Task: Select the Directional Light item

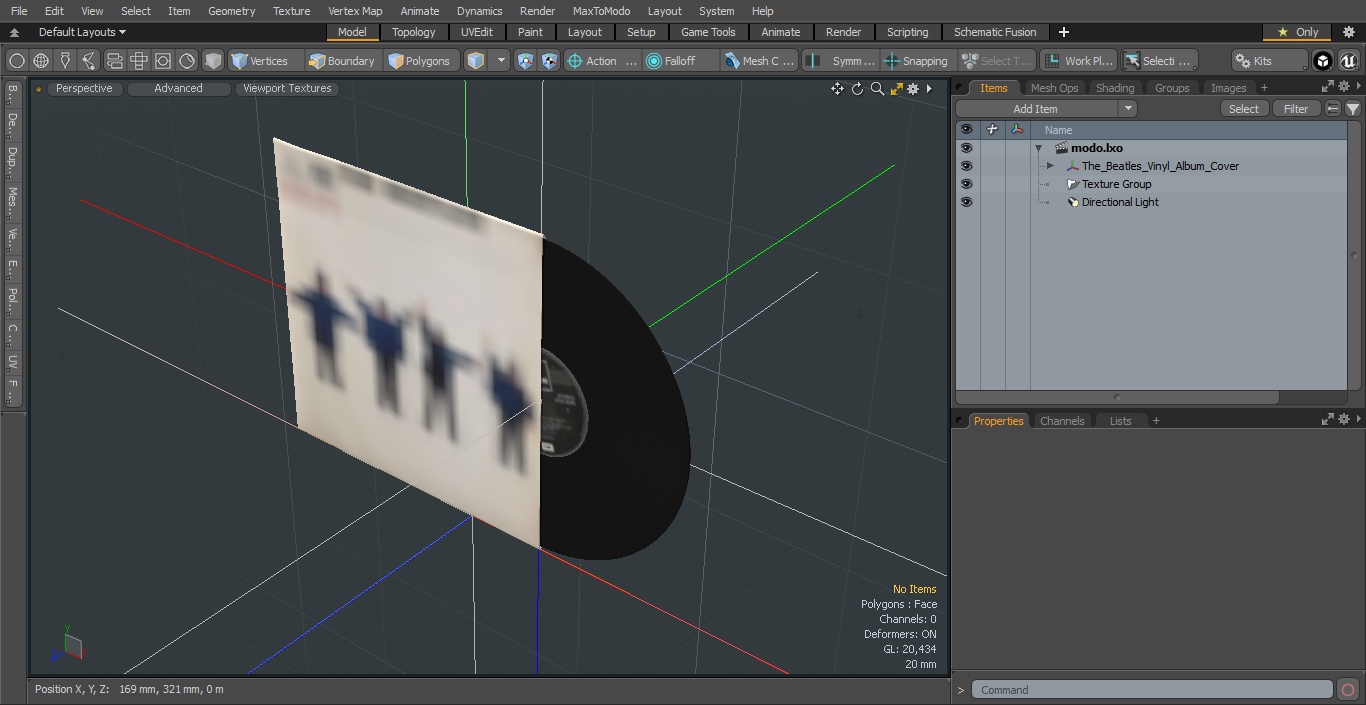Action: tap(1120, 202)
